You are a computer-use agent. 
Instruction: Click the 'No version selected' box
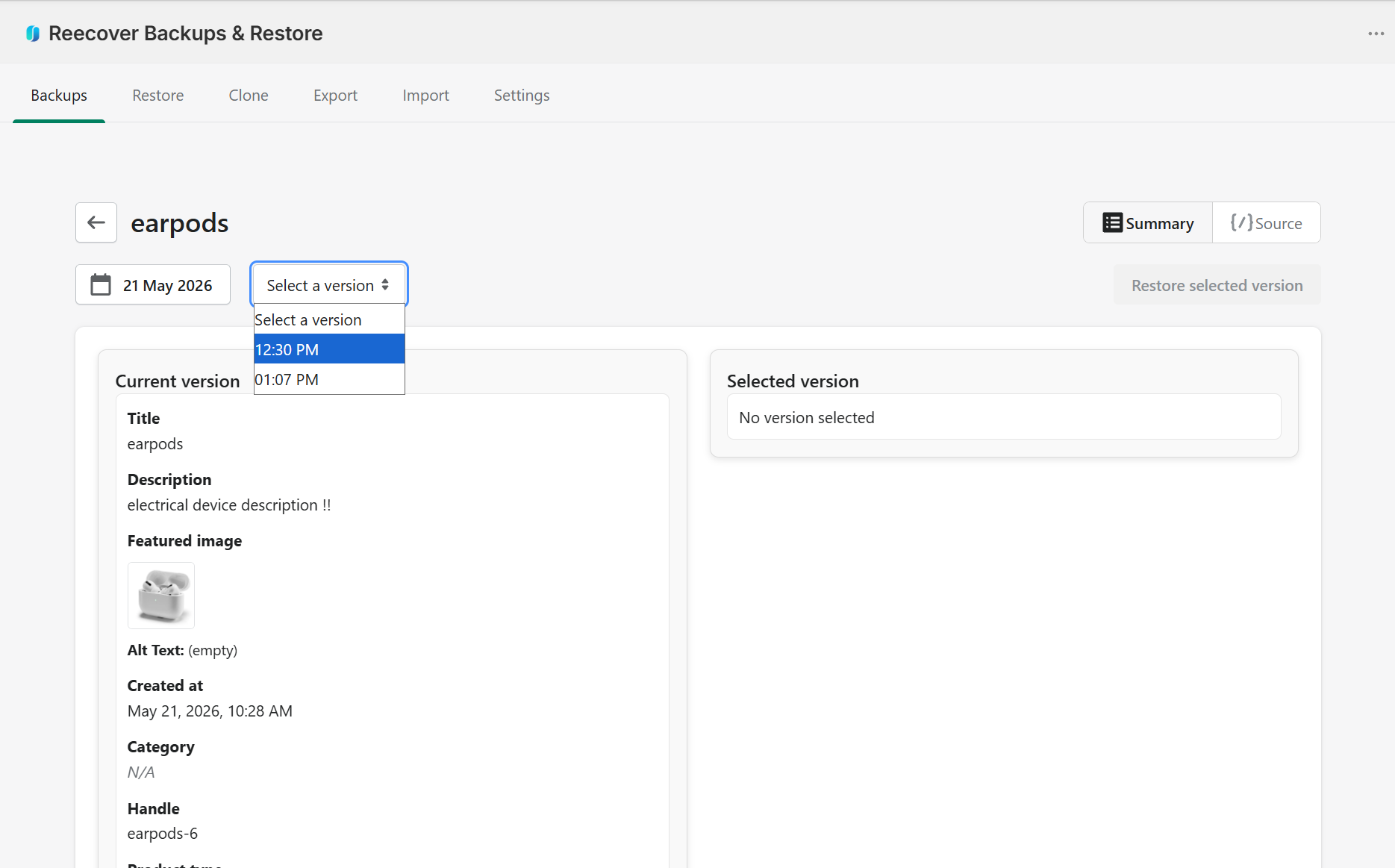click(1004, 417)
